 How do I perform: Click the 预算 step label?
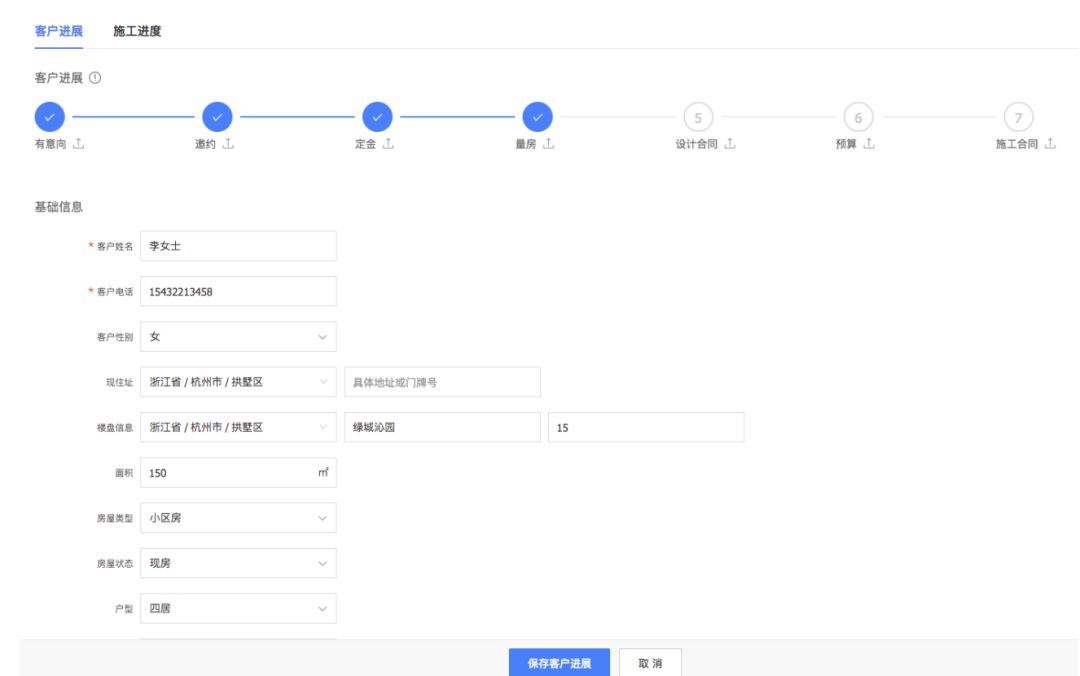tap(846, 144)
